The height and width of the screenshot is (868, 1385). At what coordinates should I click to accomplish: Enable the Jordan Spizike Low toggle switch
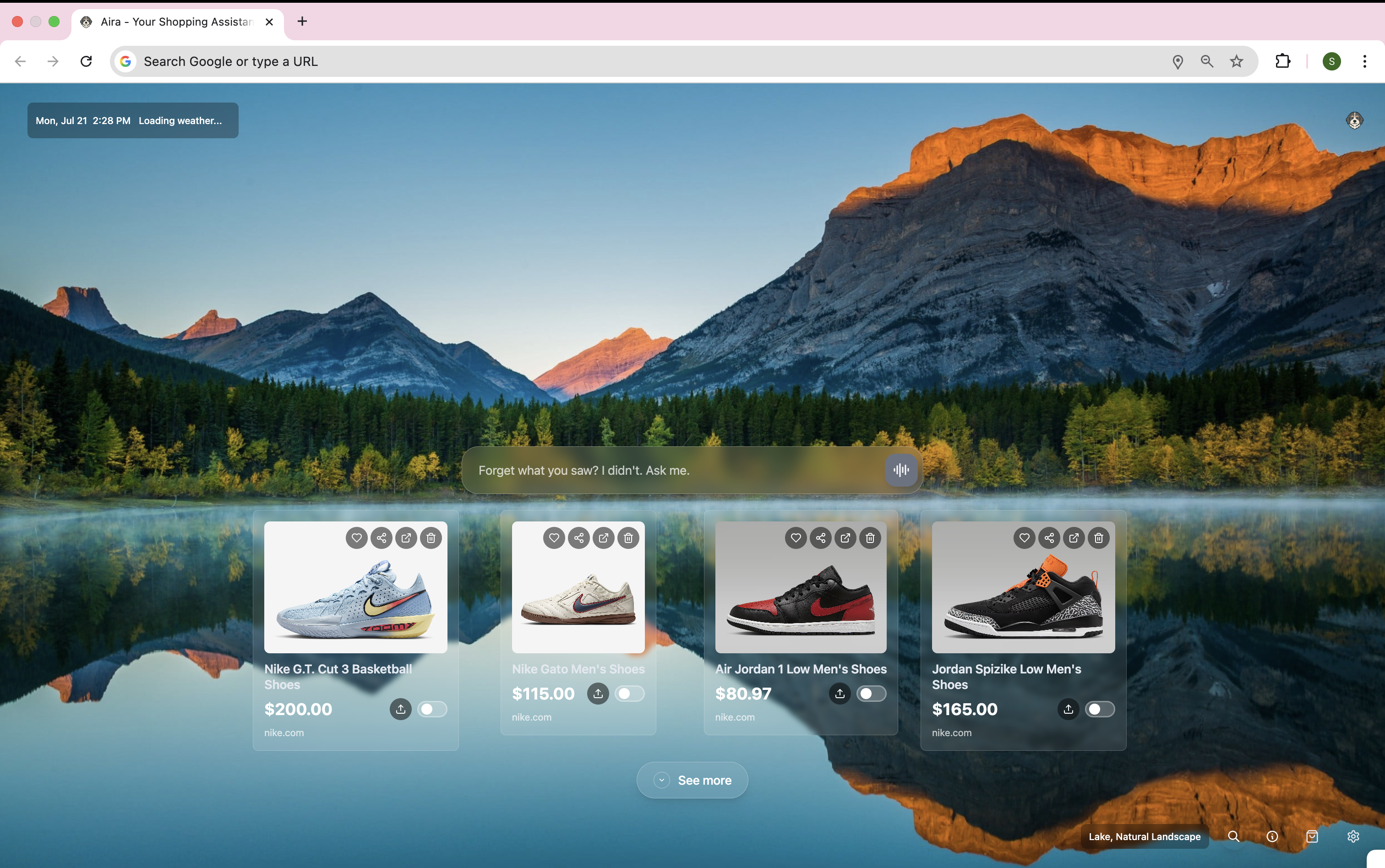[x=1100, y=709]
